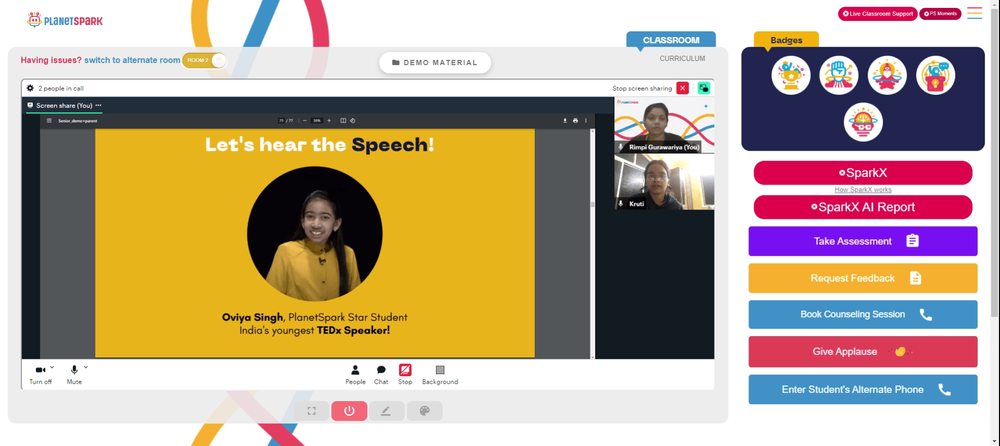Viewport: 1000px width, 446px height.
Task: Open PS Moments
Action: click(x=940, y=13)
